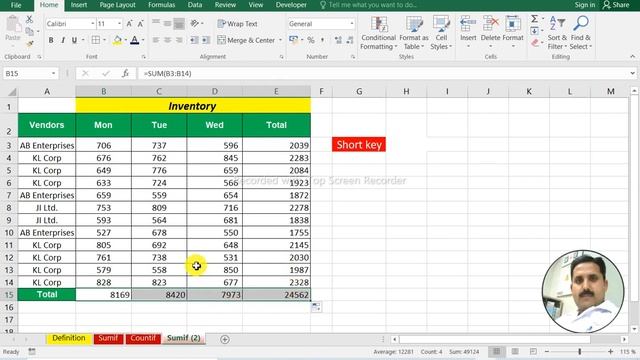
Task: Switch to Page Break Preview in status bar
Action: click(x=533, y=351)
